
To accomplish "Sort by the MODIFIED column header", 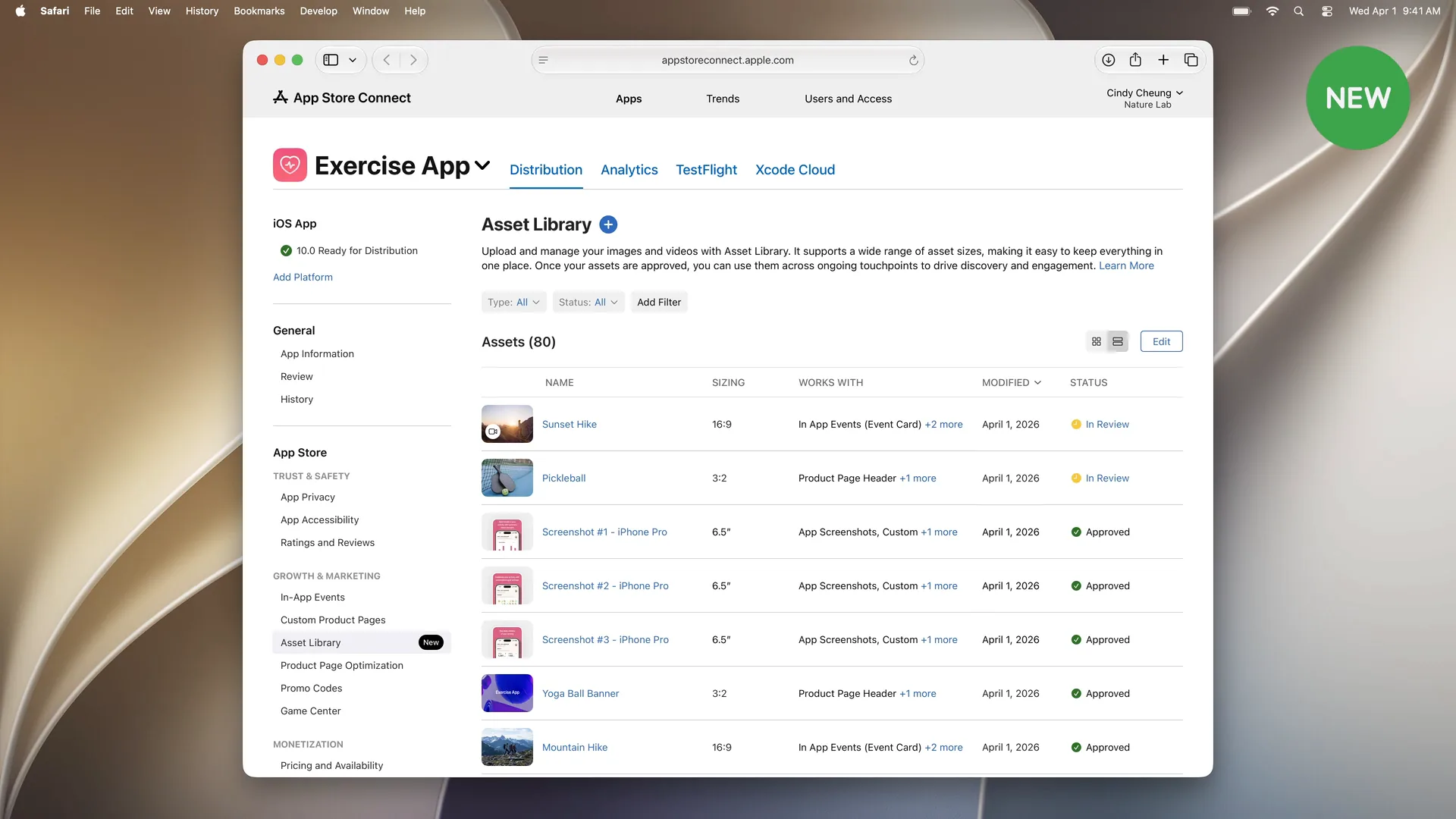I will [x=1012, y=383].
